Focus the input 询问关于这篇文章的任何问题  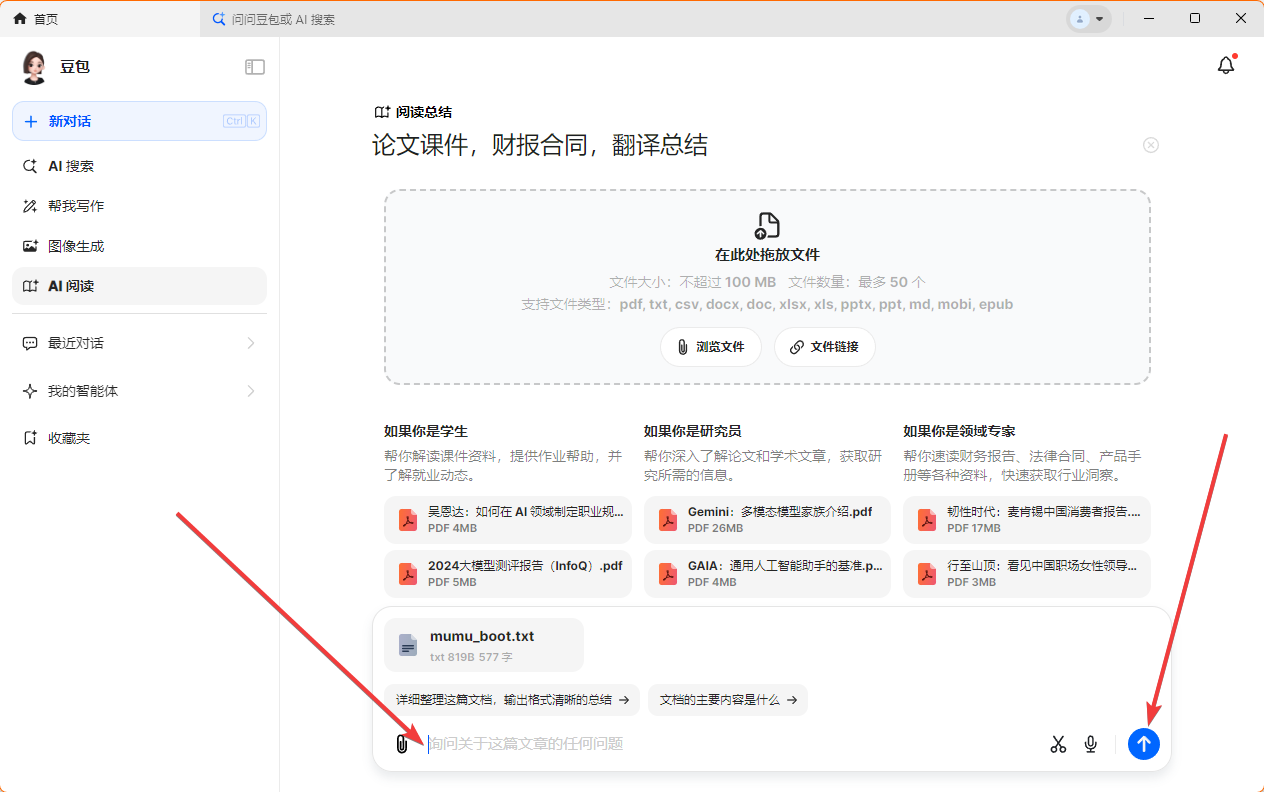pos(730,744)
